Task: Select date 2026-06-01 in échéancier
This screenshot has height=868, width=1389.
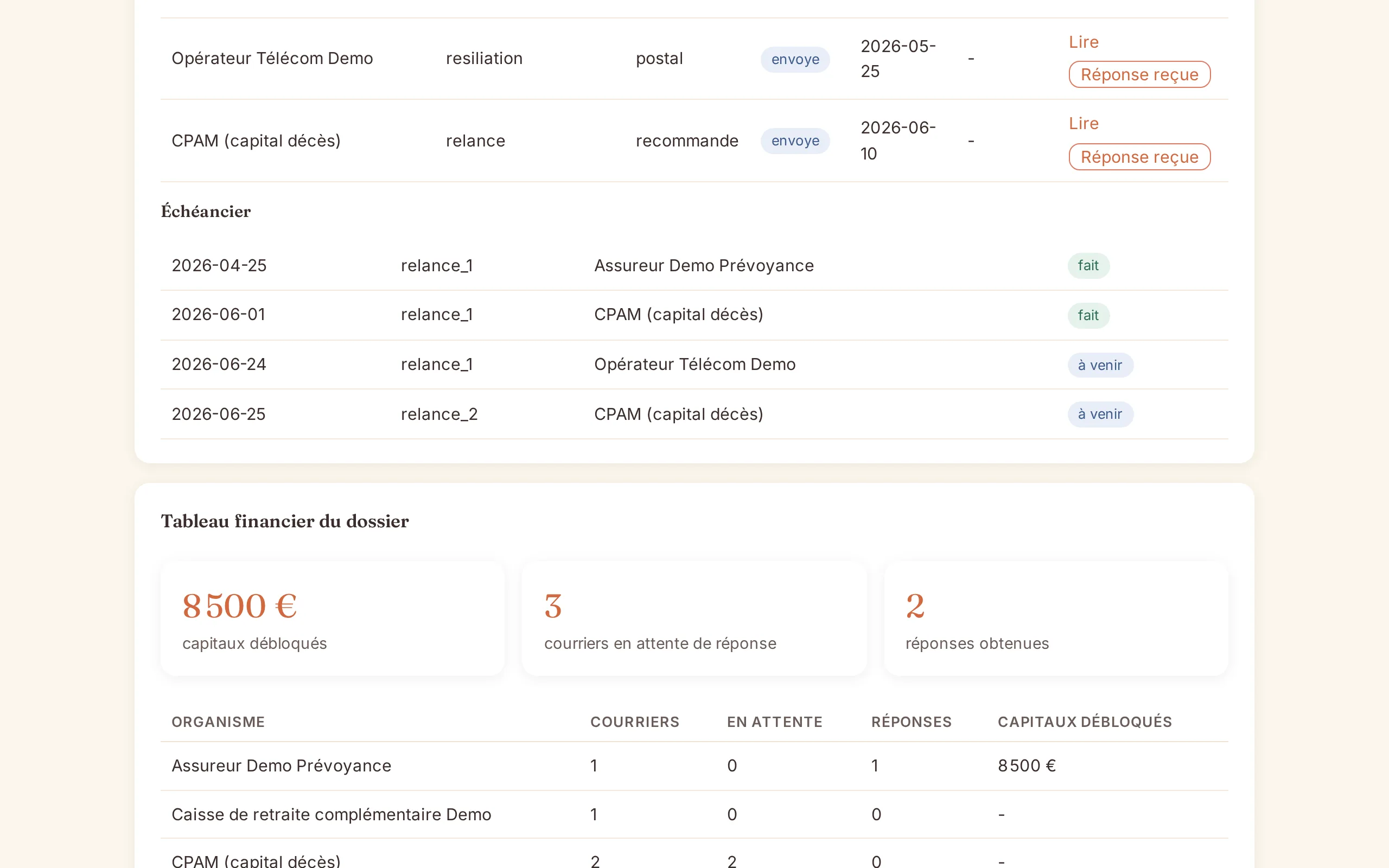Action: [218, 315]
